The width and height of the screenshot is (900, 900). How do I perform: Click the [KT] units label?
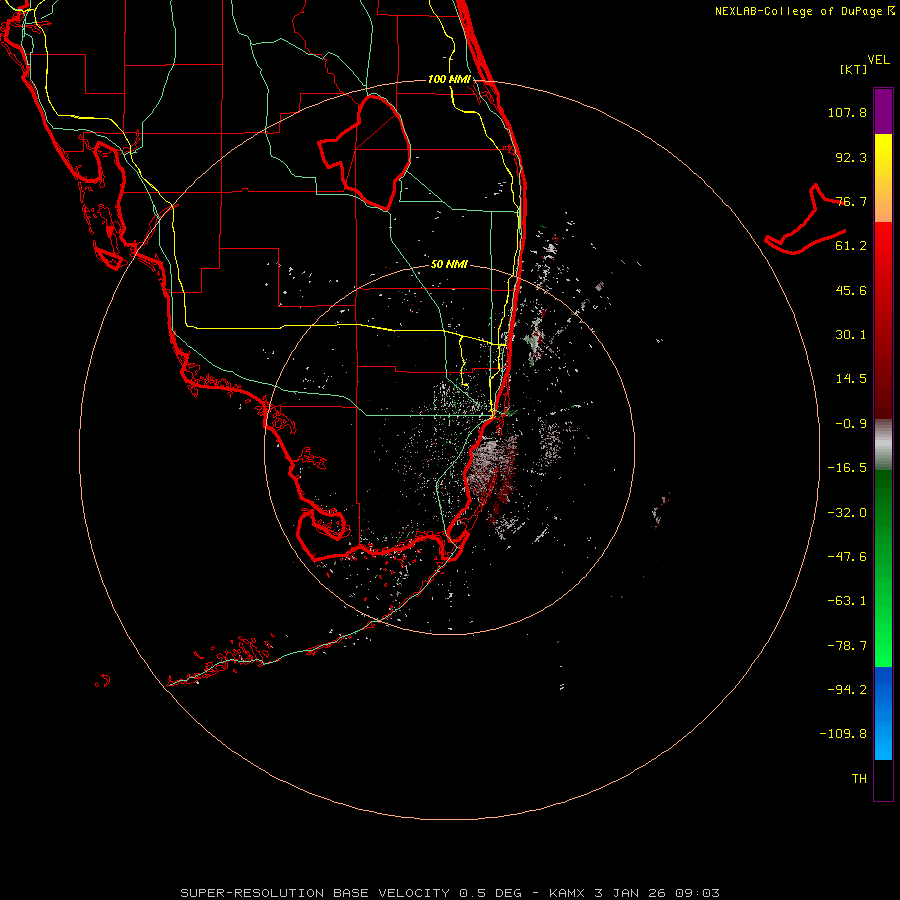coord(854,69)
